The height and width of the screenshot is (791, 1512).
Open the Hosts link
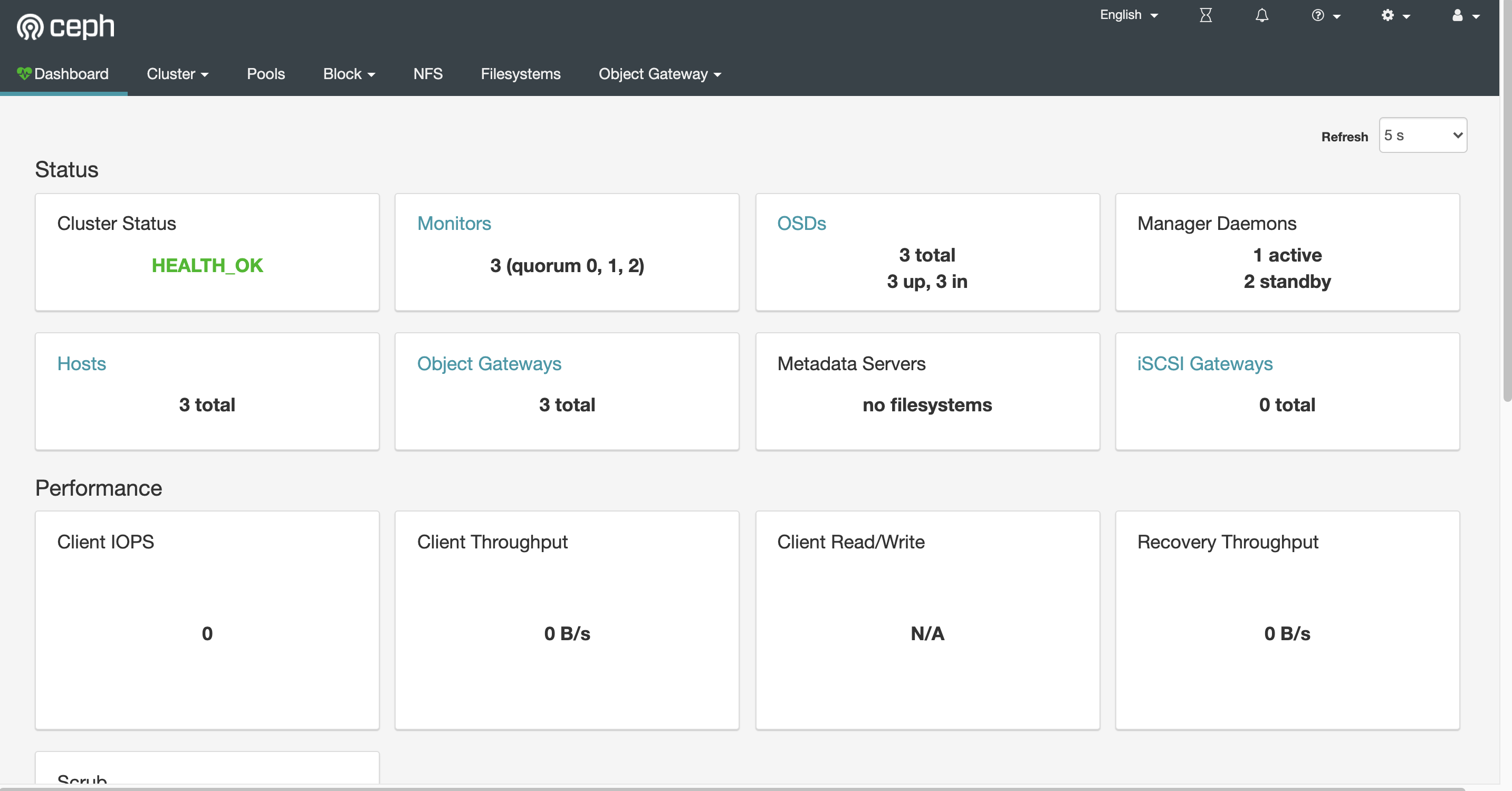tap(82, 364)
